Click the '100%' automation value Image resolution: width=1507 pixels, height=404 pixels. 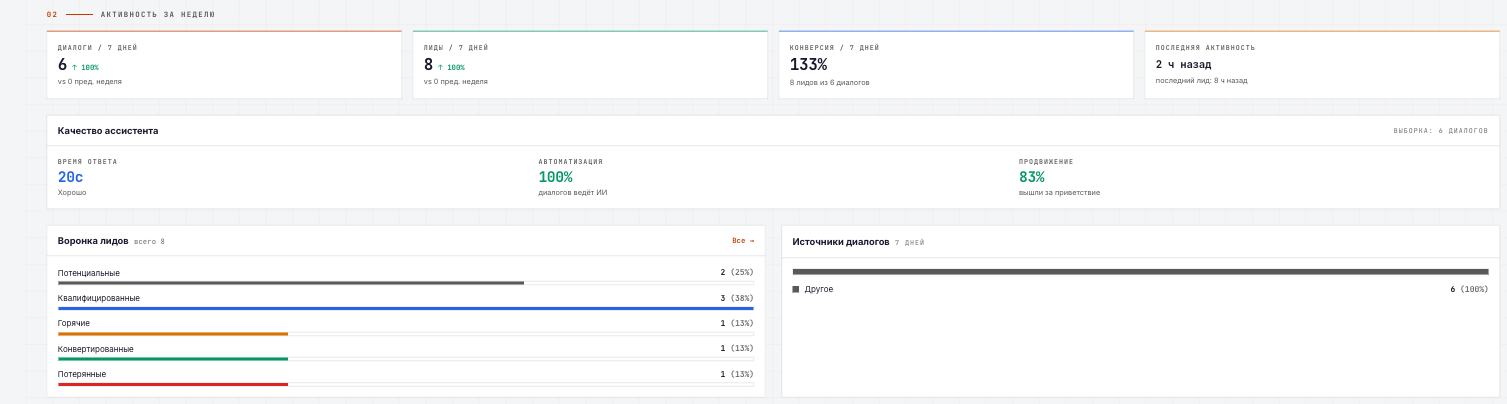[555, 177]
